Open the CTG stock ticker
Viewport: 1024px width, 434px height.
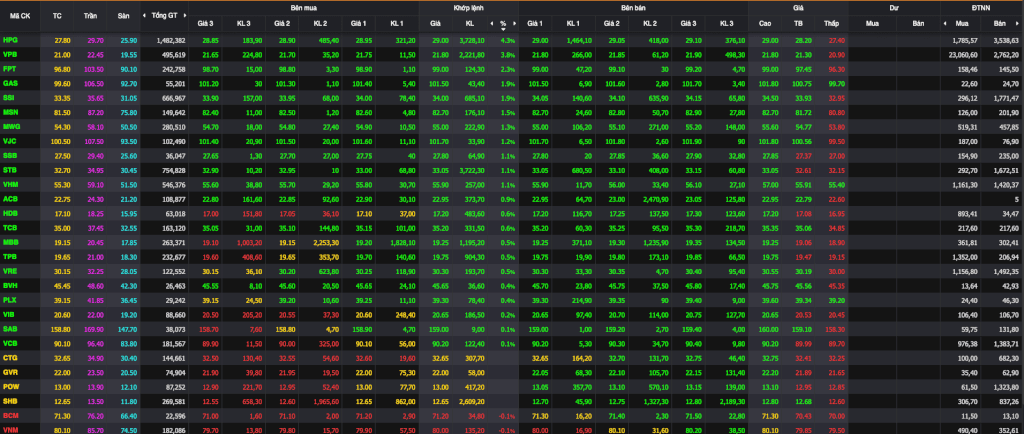pyautogui.click(x=10, y=357)
